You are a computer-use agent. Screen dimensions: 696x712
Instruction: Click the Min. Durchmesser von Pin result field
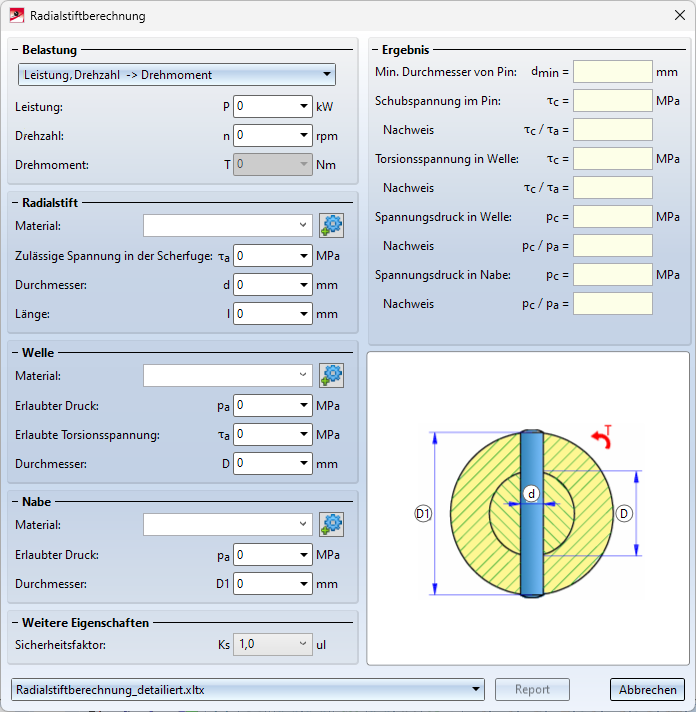click(612, 72)
